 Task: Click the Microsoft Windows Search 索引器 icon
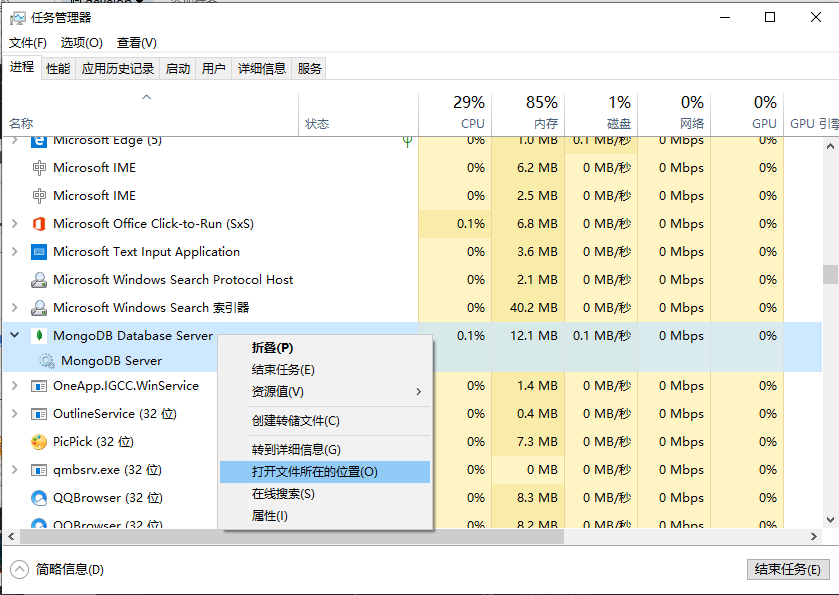click(39, 308)
